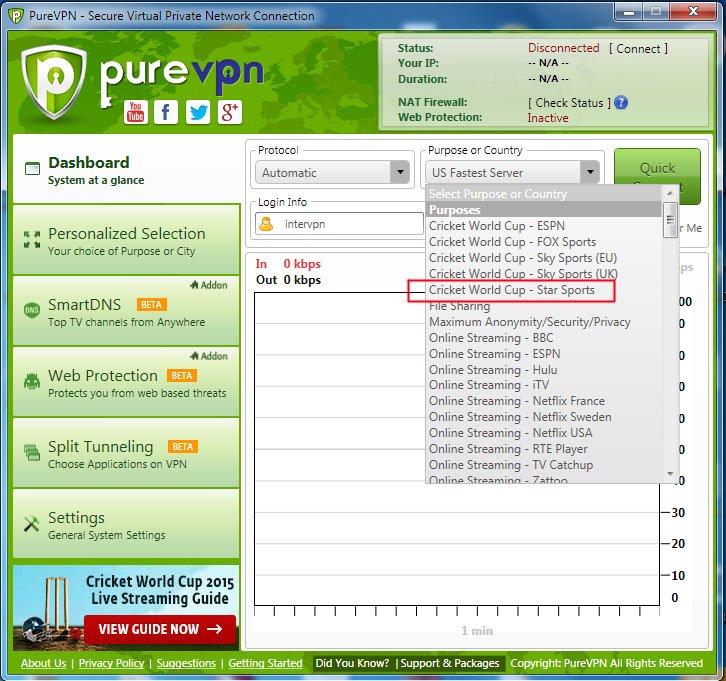Select Online Streaming - BBC
This screenshot has height=681, width=726.
[x=544, y=337]
